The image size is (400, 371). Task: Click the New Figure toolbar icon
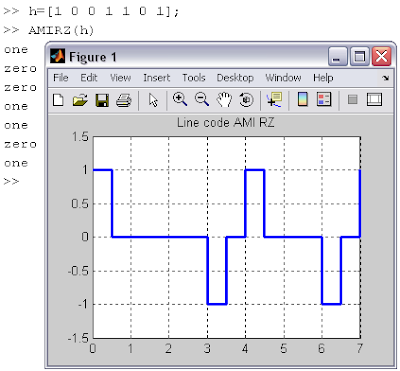(x=58, y=100)
